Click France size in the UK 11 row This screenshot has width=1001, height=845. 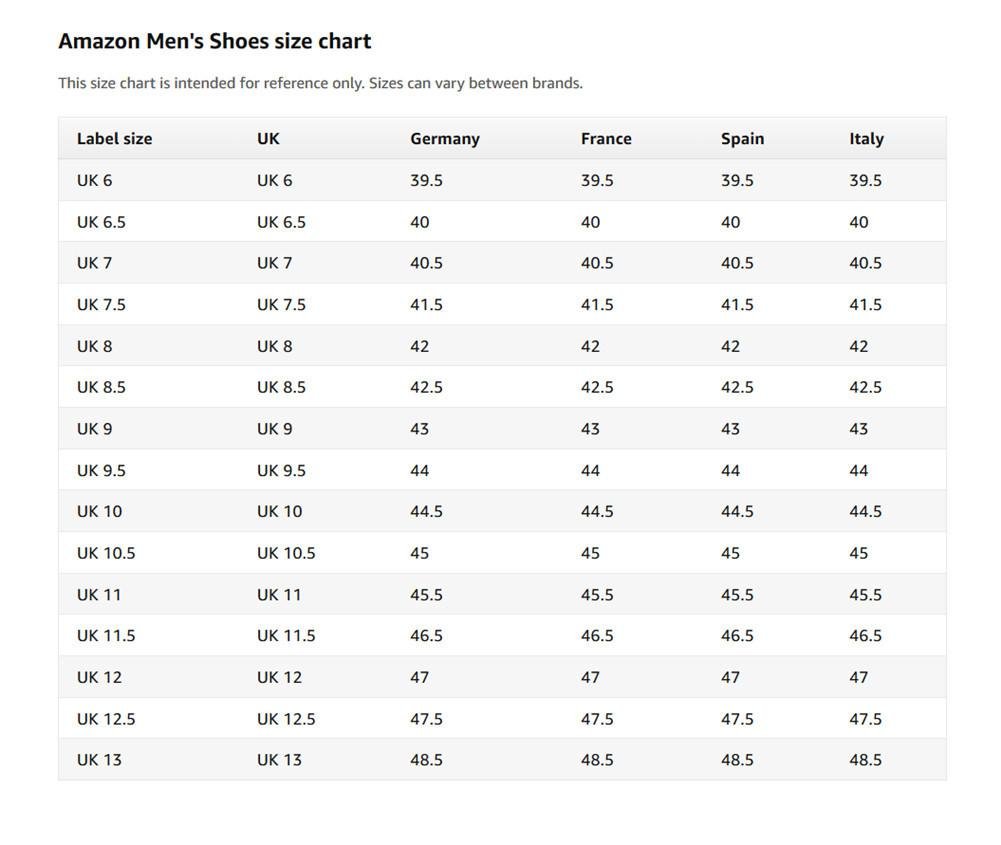(x=597, y=594)
